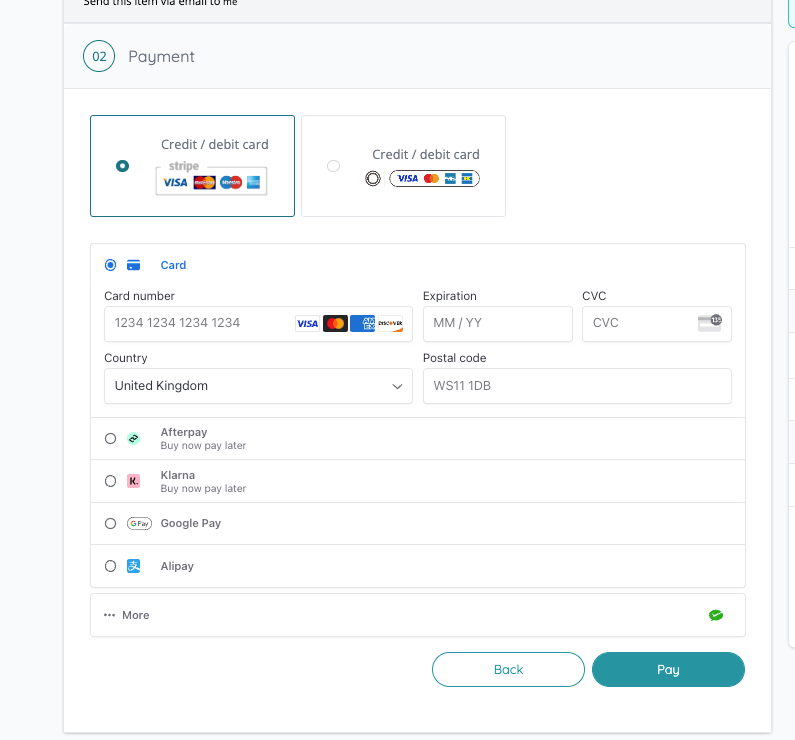Screen dimensions: 795x740
Task: Click the Mastercard logo in card number field
Action: (x=335, y=323)
